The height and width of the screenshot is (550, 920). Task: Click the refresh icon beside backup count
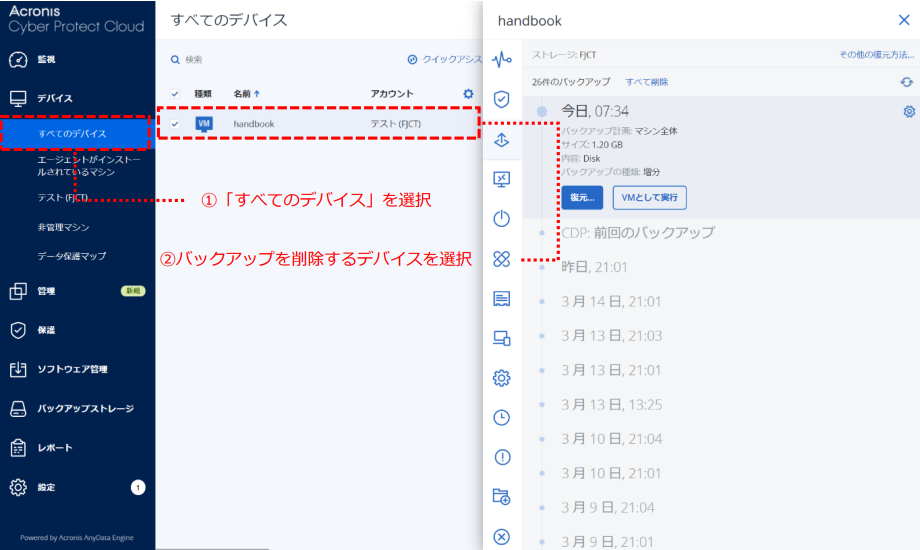(906, 82)
